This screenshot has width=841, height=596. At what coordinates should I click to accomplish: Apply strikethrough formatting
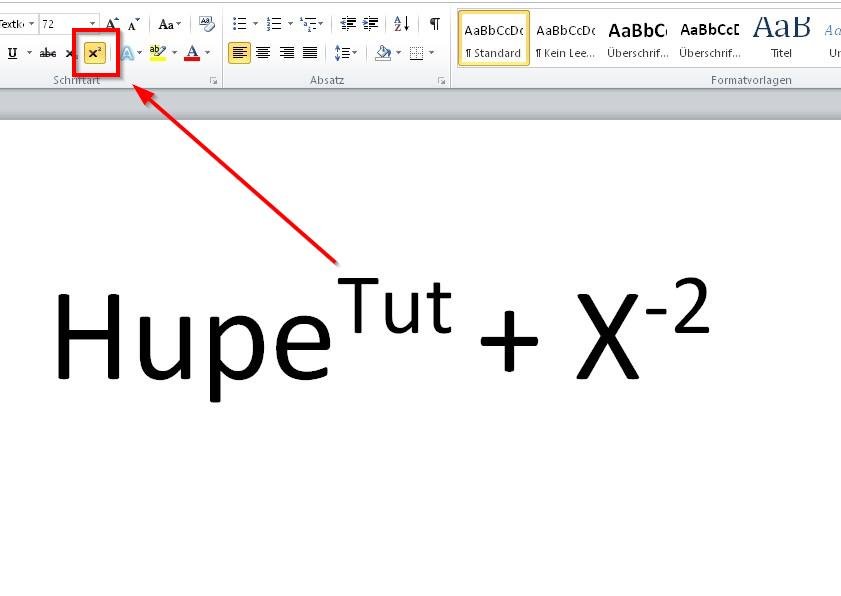[46, 53]
